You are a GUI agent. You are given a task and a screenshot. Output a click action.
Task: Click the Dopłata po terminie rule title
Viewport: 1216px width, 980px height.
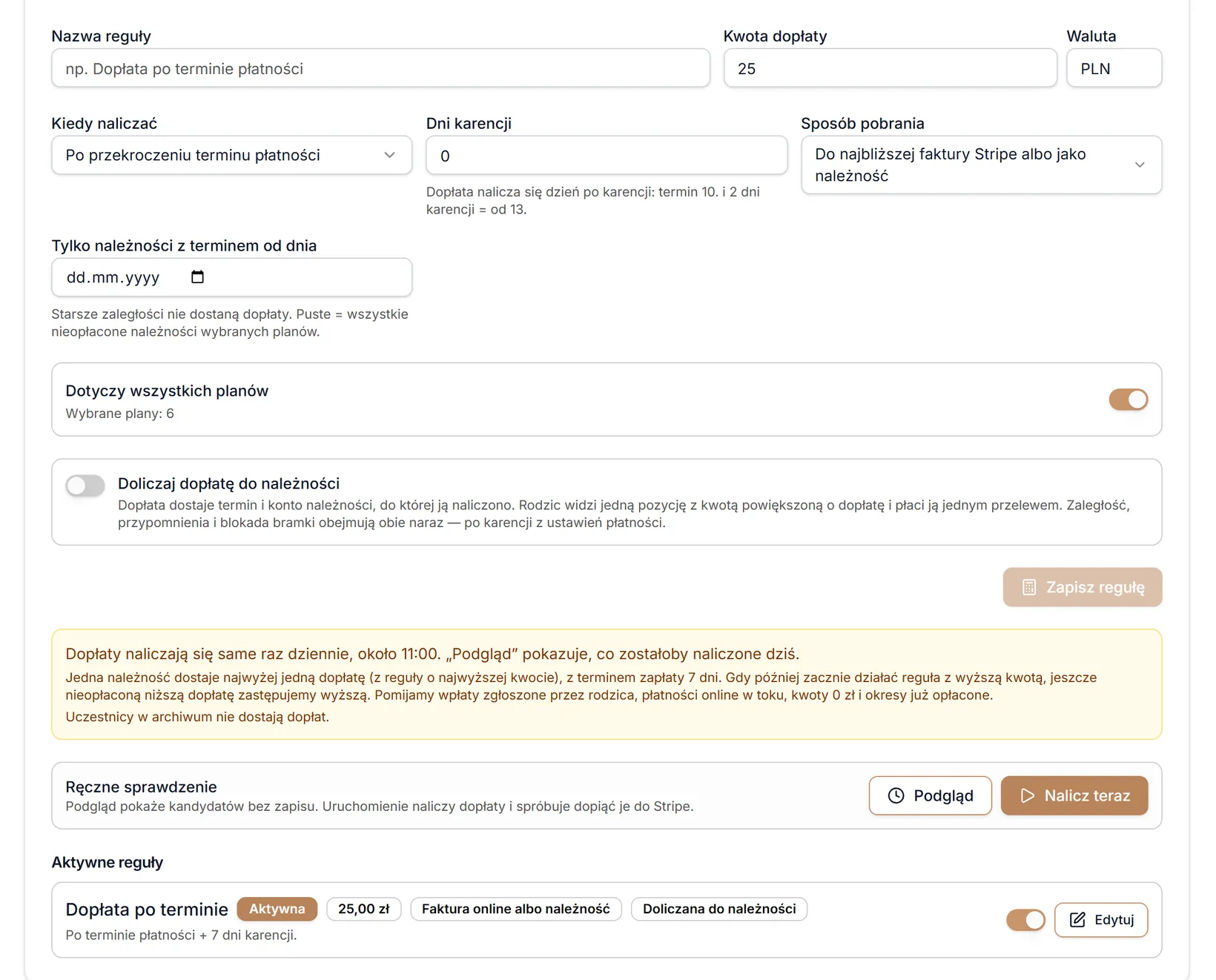147,910
